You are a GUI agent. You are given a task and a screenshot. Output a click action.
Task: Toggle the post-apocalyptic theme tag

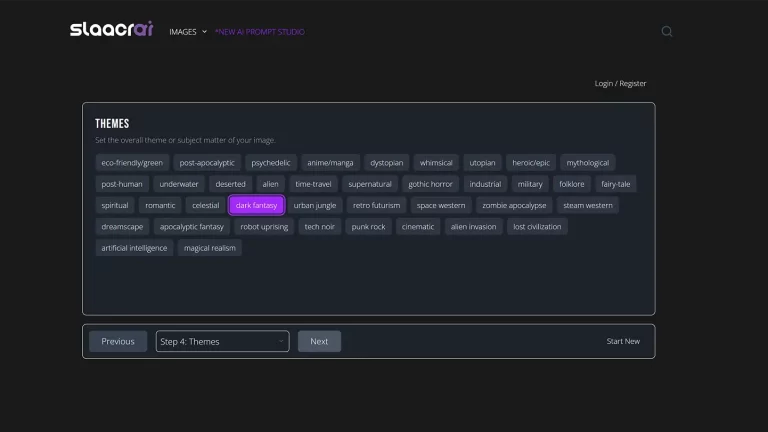point(207,162)
